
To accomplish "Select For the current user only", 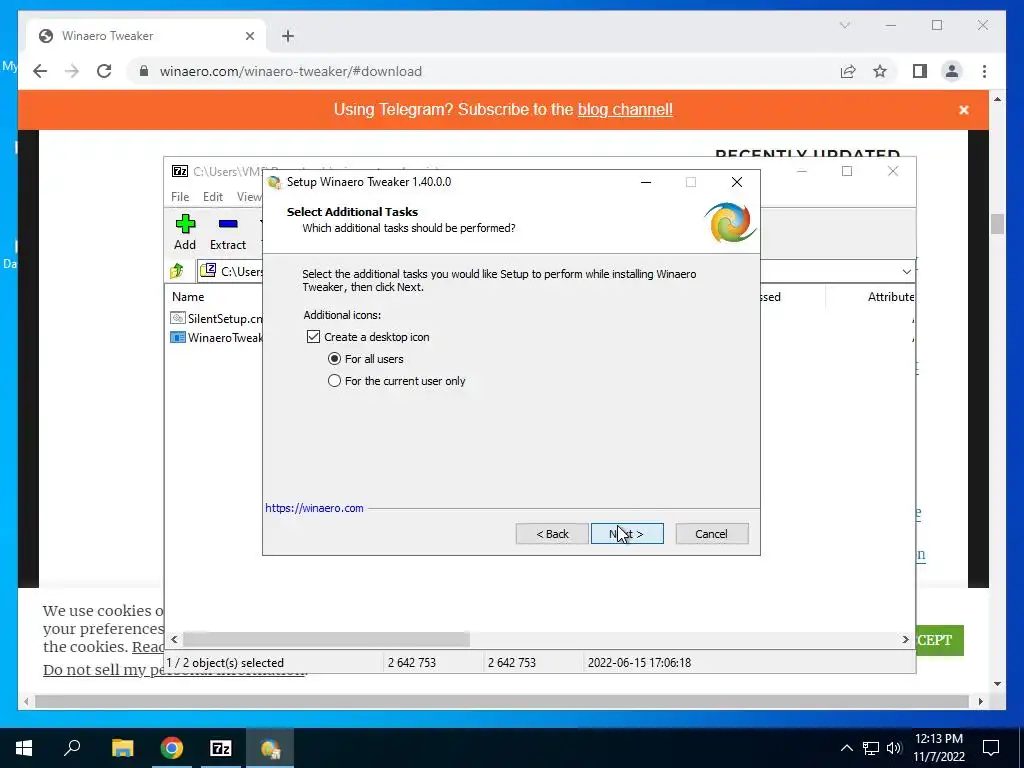I will tap(334, 381).
